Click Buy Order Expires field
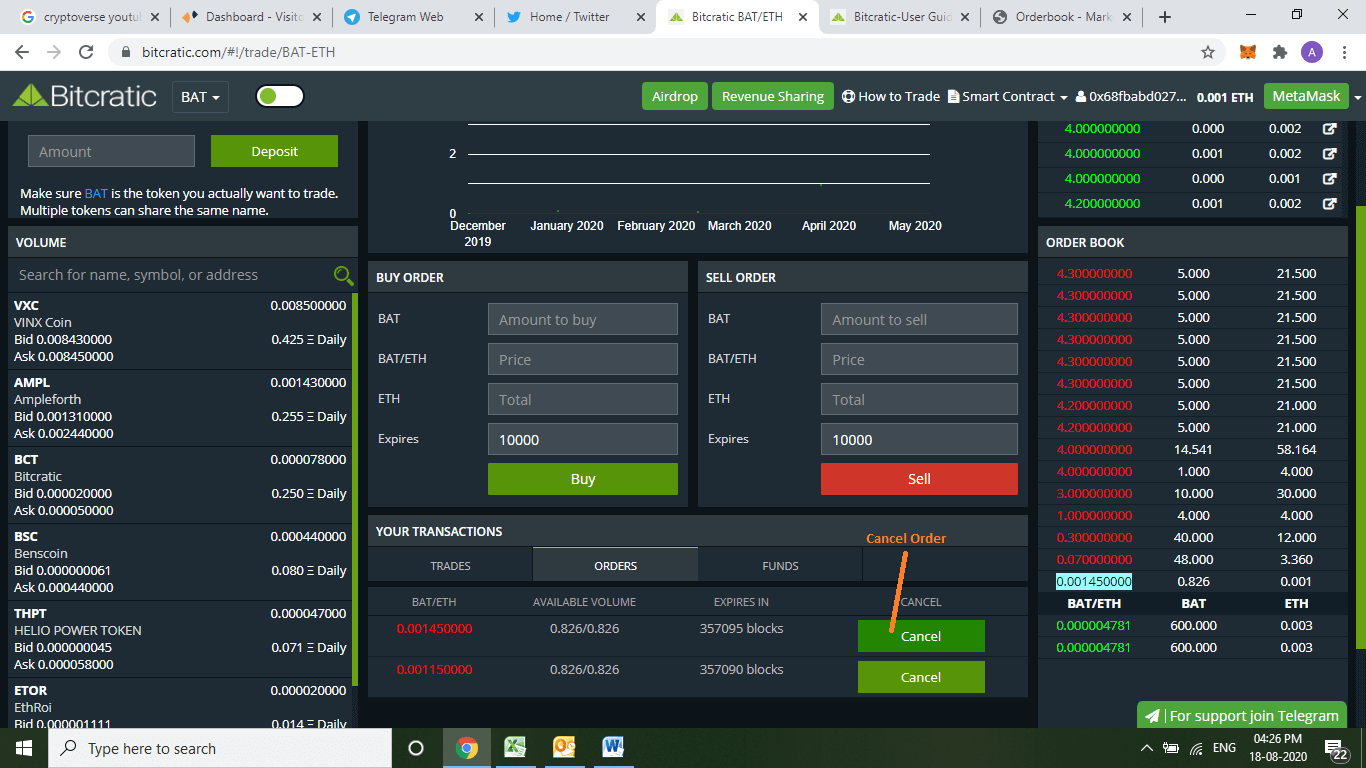The image size is (1366, 768). click(x=583, y=439)
